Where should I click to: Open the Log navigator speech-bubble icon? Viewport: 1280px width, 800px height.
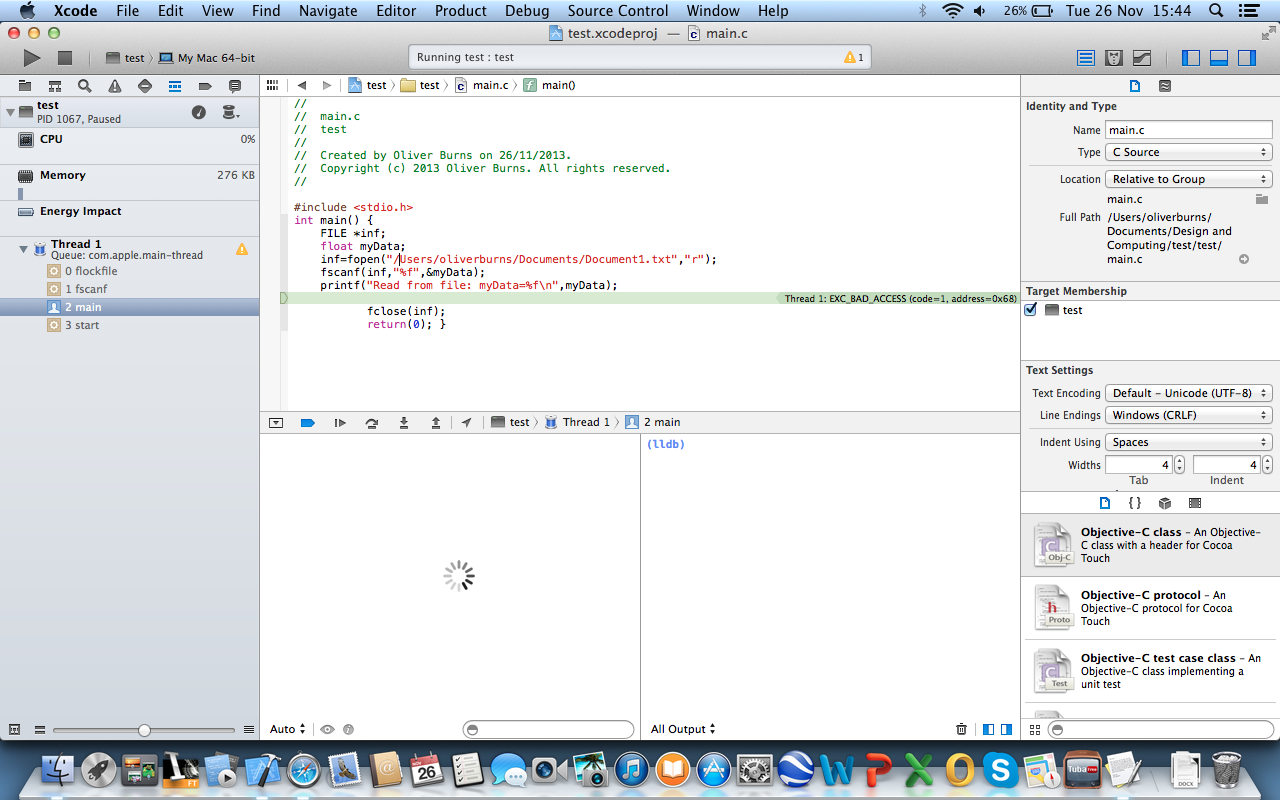click(235, 86)
